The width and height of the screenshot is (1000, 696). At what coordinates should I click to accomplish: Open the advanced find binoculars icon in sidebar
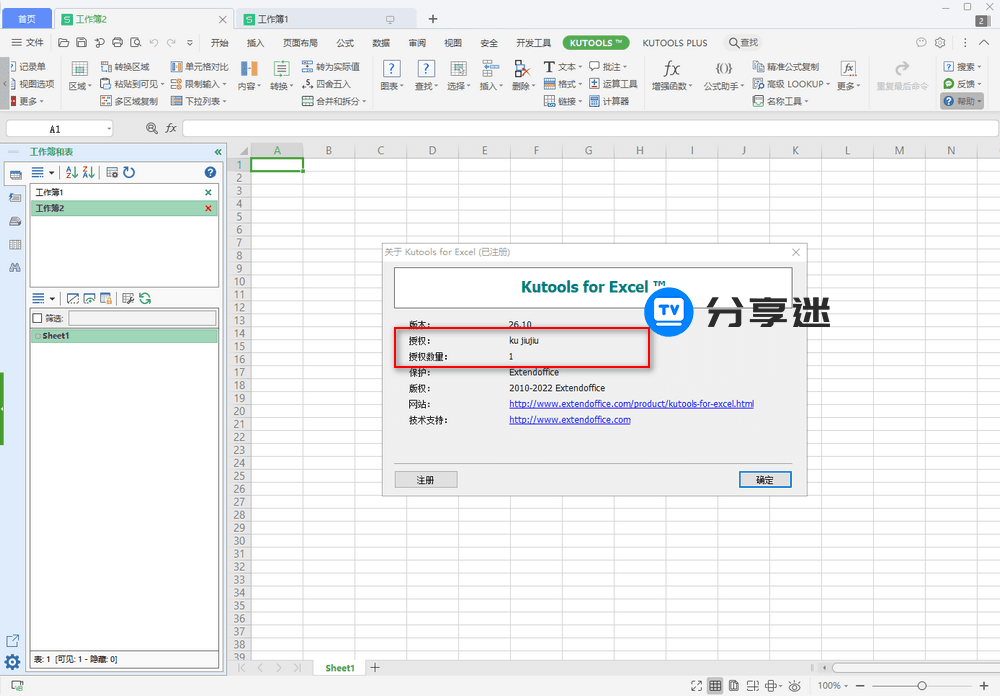click(x=14, y=266)
